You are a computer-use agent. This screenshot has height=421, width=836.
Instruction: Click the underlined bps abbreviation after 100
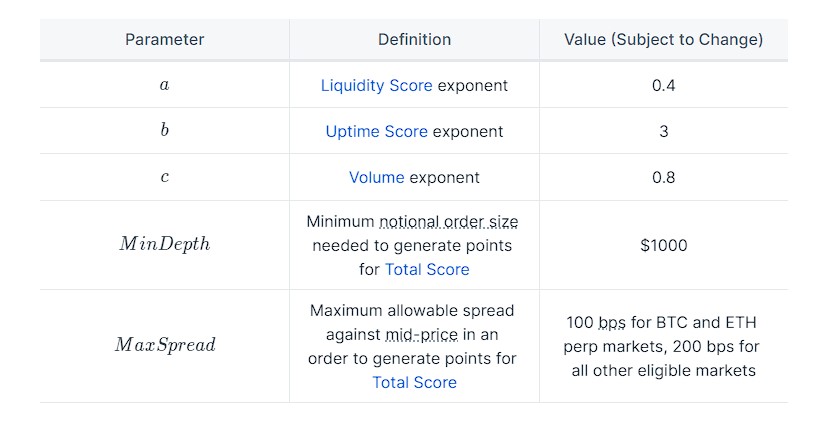611,324
